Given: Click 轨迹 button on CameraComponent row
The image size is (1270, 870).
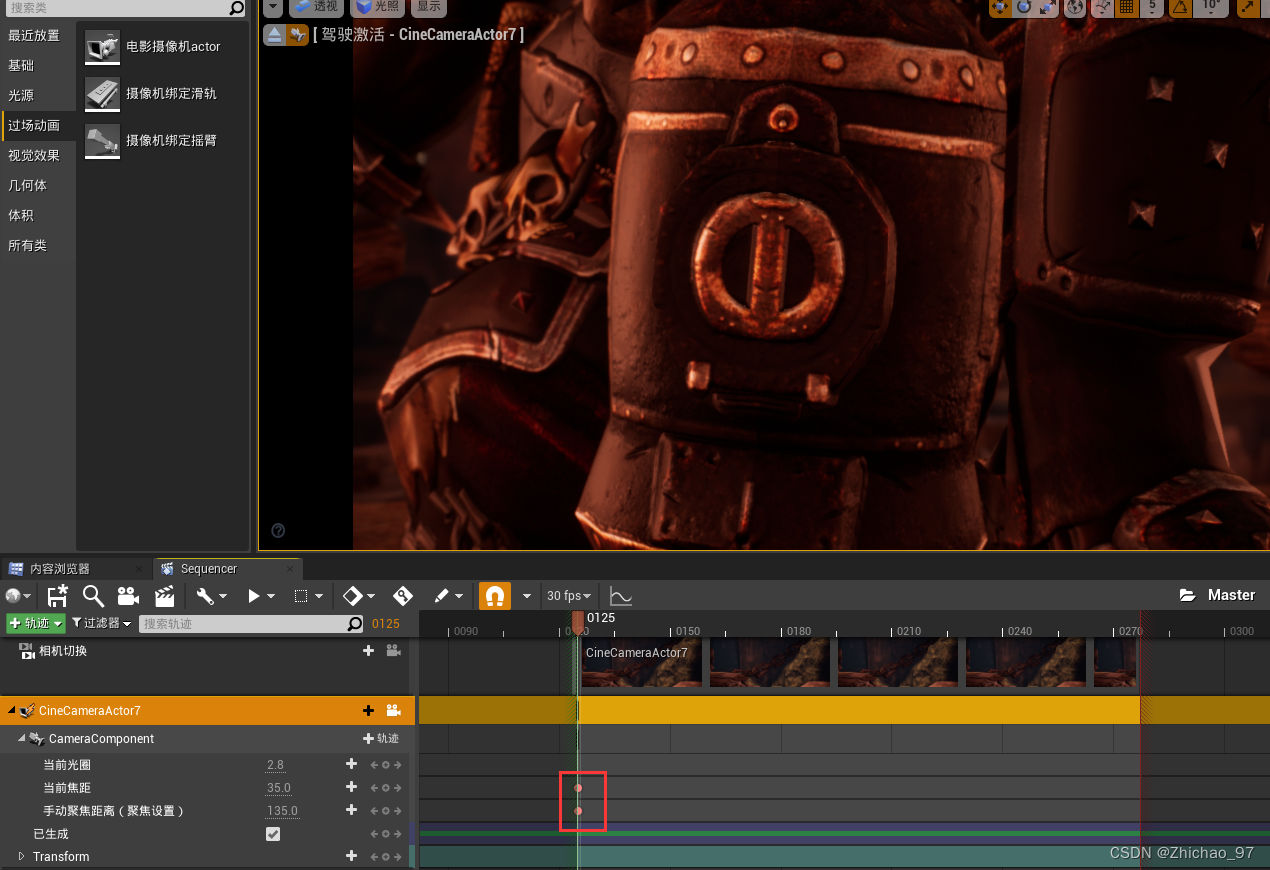Looking at the screenshot, I should tap(381, 739).
